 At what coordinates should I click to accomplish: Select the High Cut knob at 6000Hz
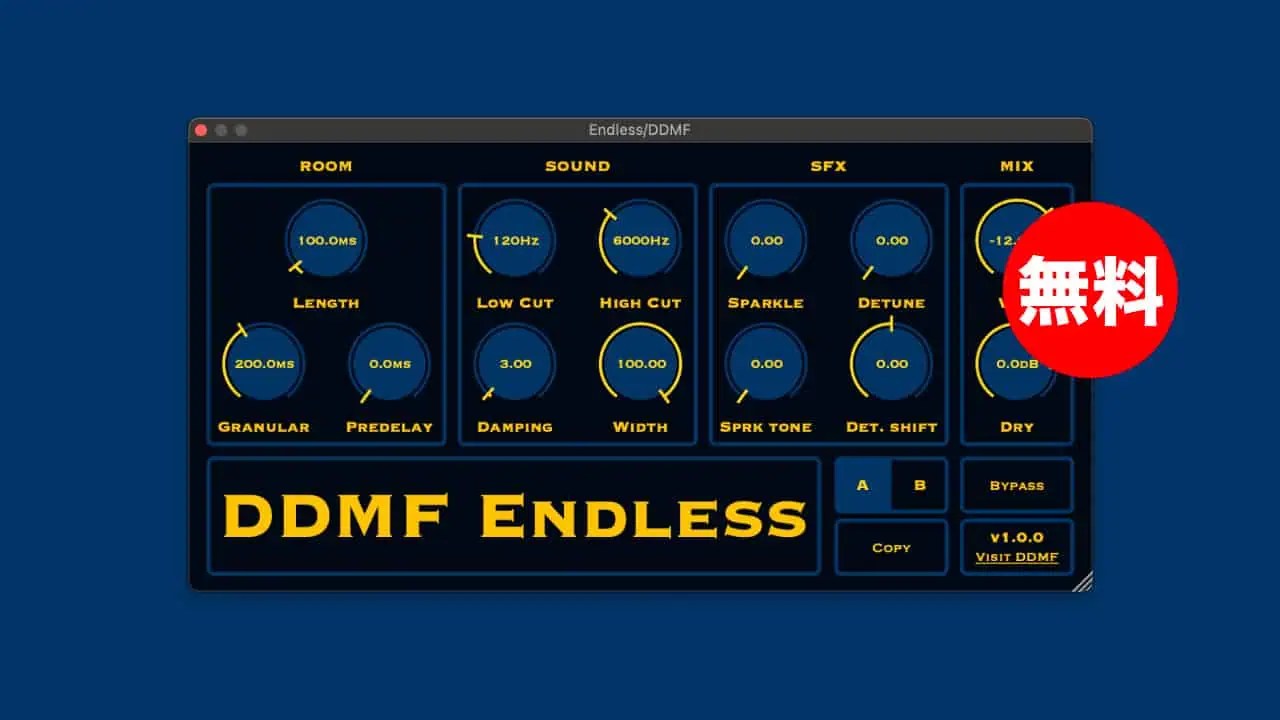click(x=640, y=241)
